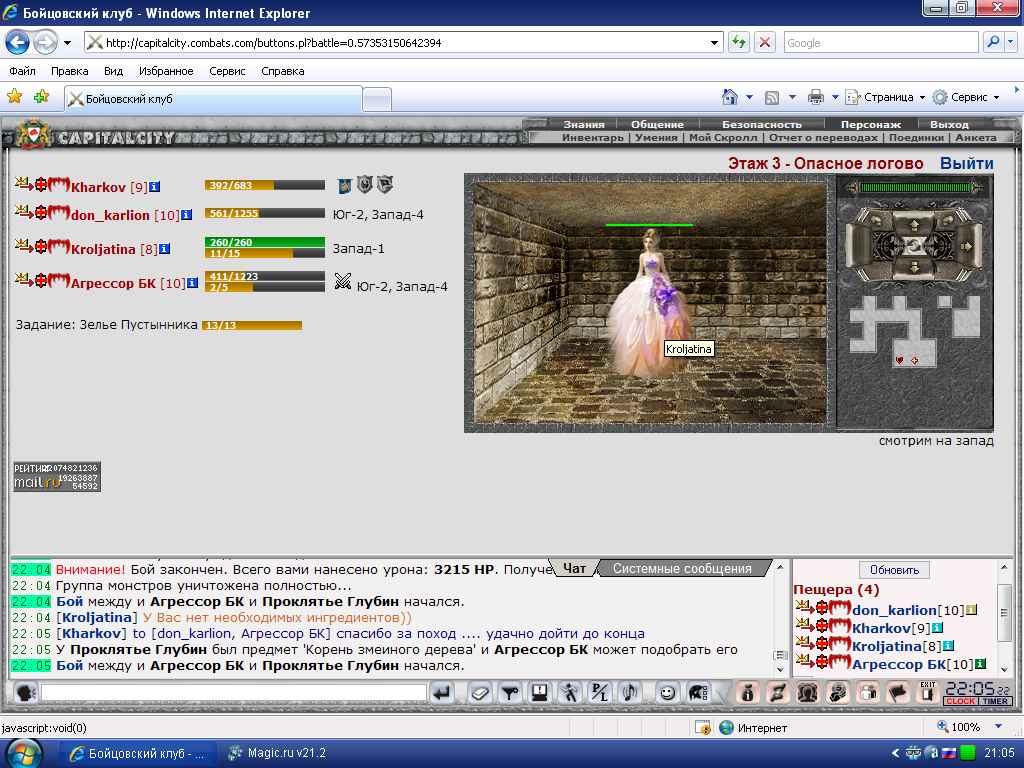Toggle the TIMER mode under the game time
The image size is (1024, 768).
(995, 701)
